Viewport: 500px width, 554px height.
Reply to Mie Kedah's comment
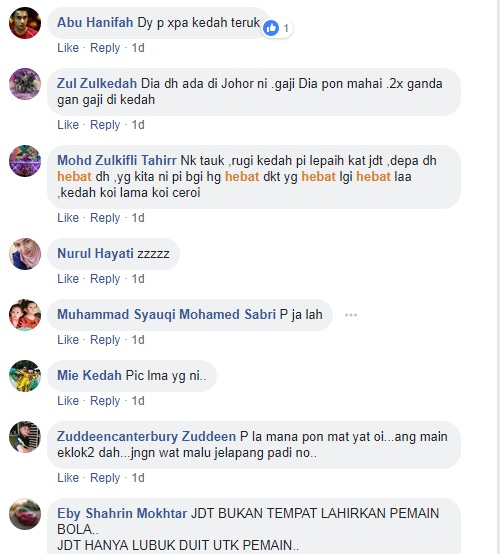pyautogui.click(x=105, y=401)
